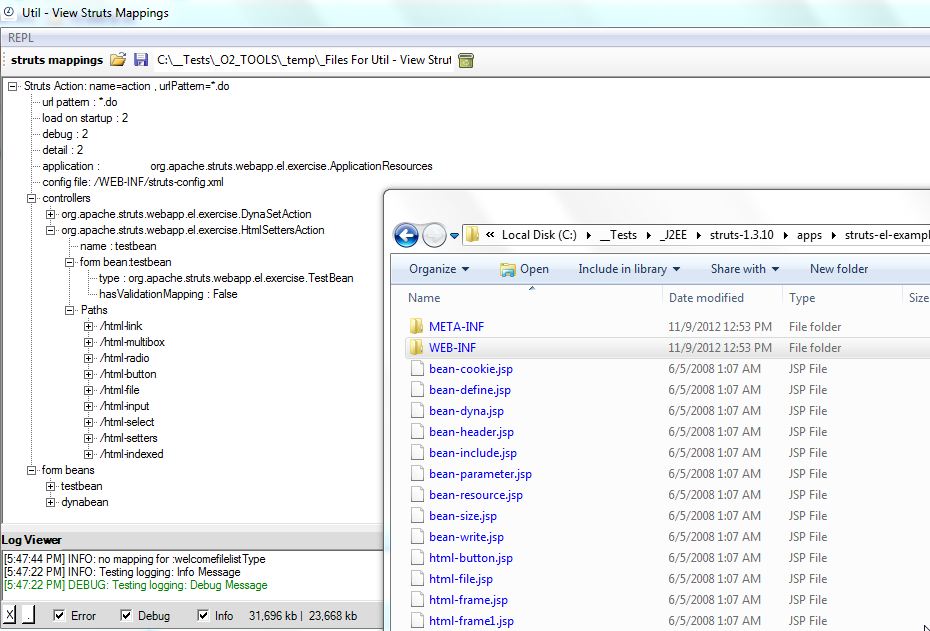Select the html-frame.jsp file name
The height and width of the screenshot is (631, 930).
pyautogui.click(x=468, y=600)
